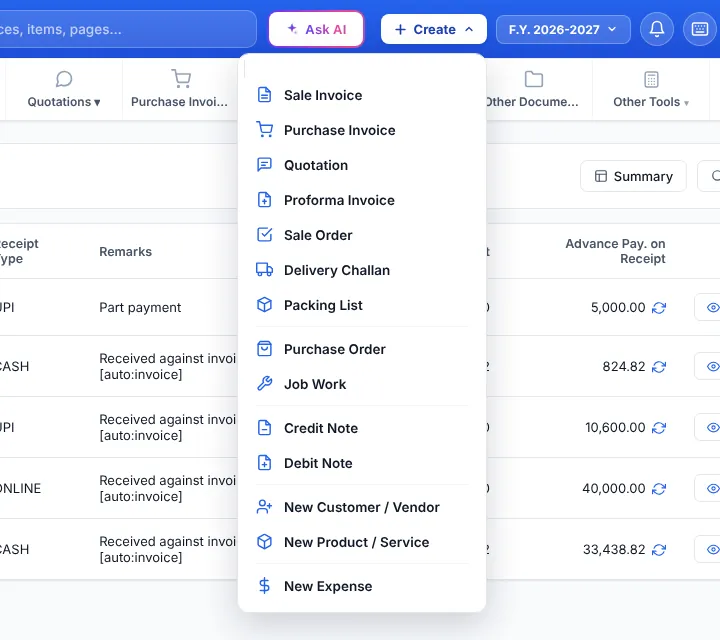The image size is (720, 640).
Task: Choose Purchase Order menu entry
Action: coord(362,349)
